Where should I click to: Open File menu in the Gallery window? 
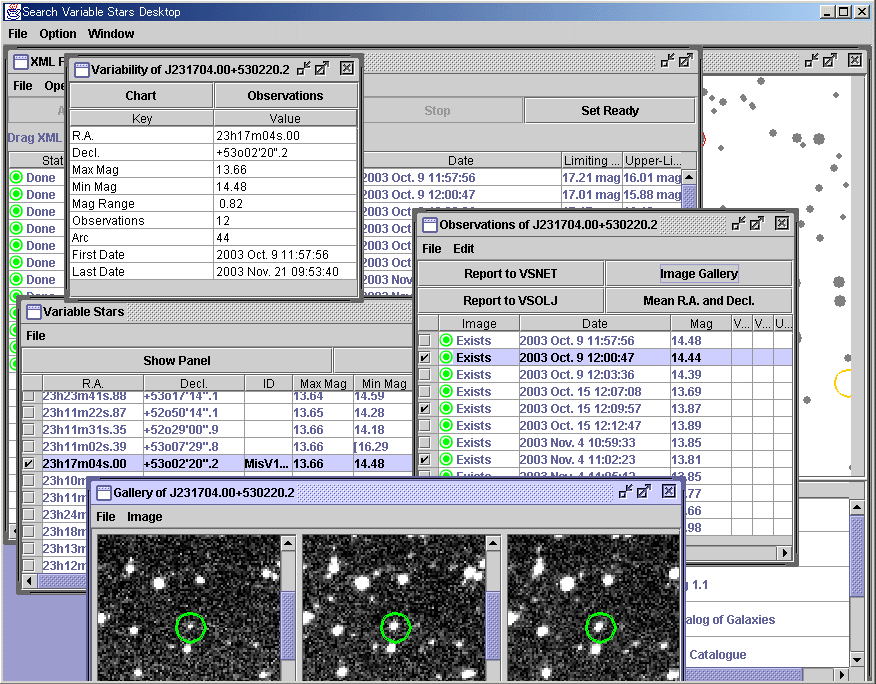pyautogui.click(x=106, y=517)
